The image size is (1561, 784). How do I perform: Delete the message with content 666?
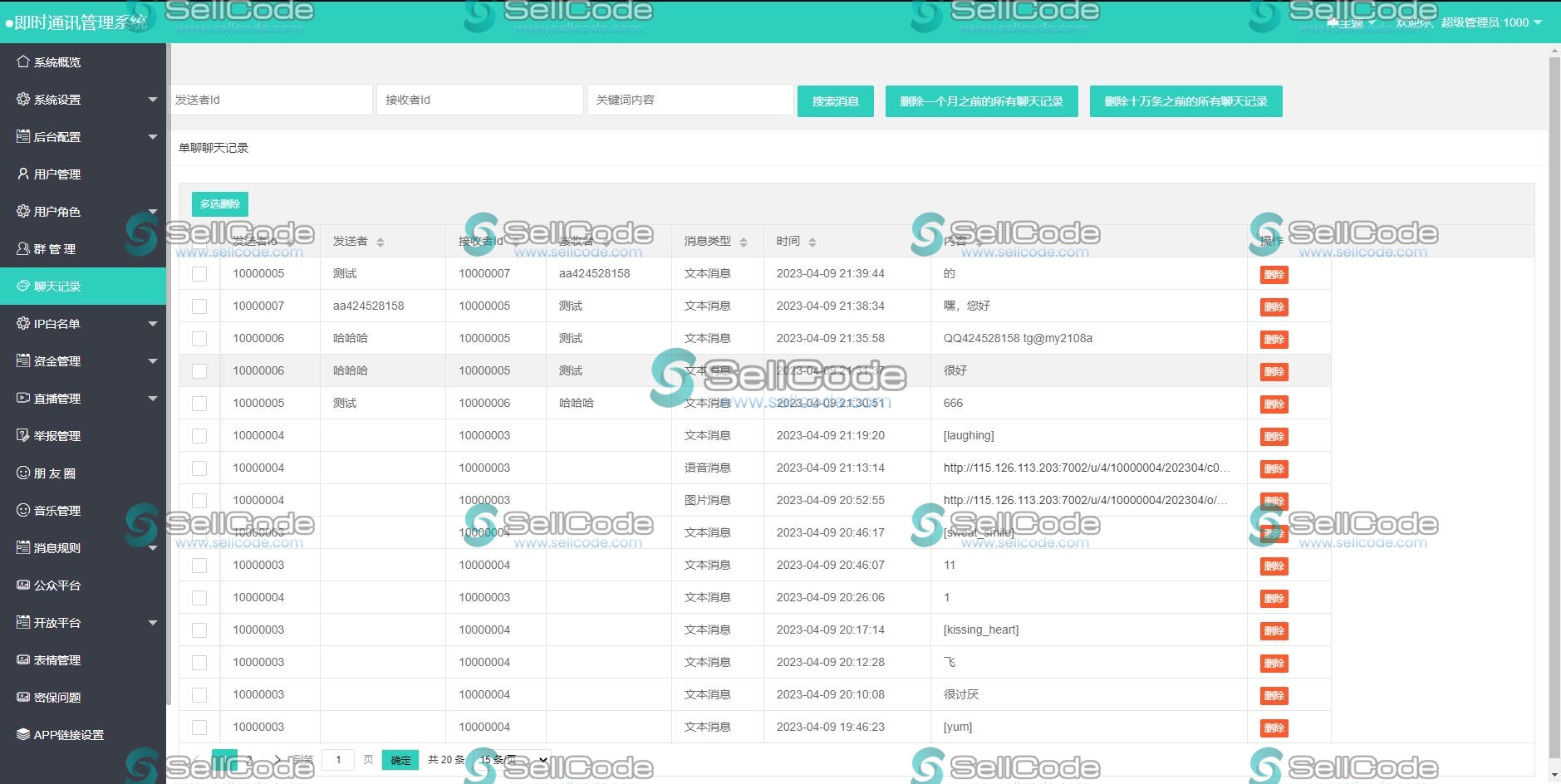tap(1274, 404)
